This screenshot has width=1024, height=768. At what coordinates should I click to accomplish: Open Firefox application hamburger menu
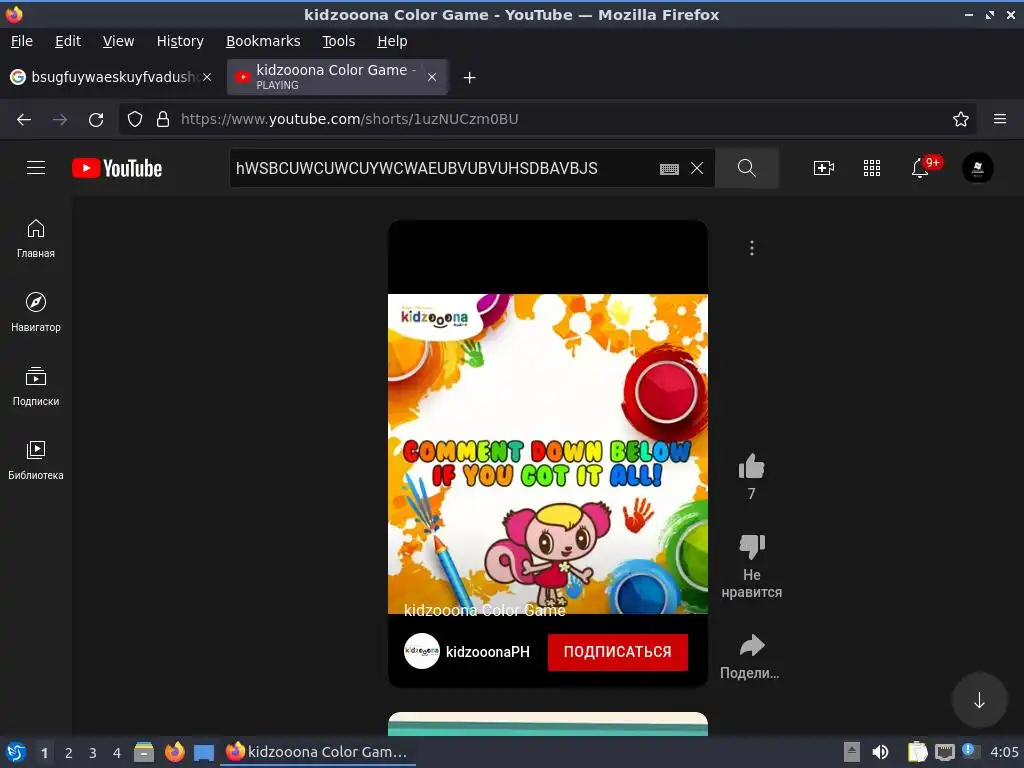(1000, 119)
